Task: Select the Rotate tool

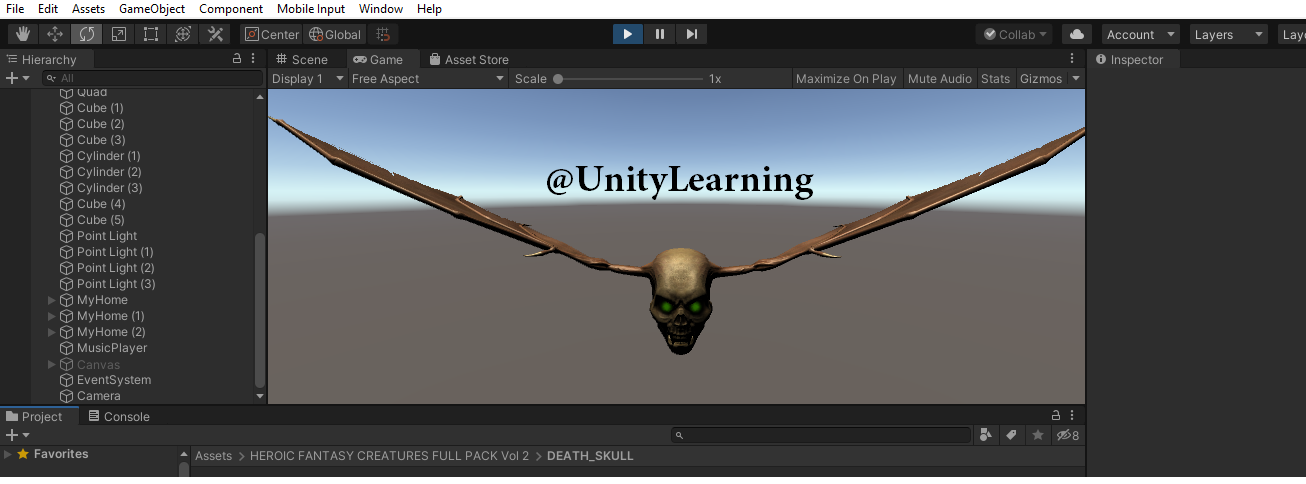Action: 87,34
